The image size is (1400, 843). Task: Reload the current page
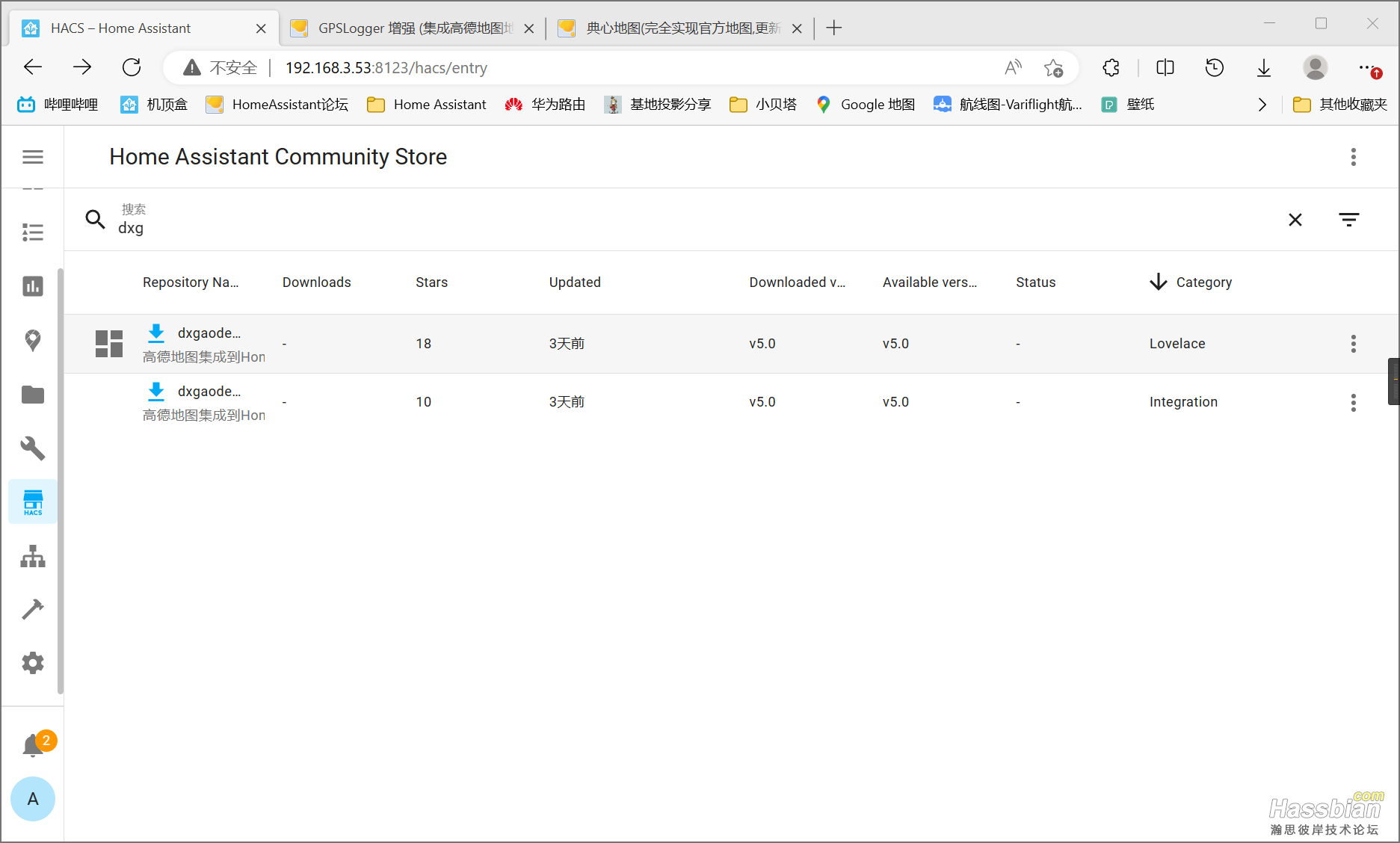coord(132,67)
